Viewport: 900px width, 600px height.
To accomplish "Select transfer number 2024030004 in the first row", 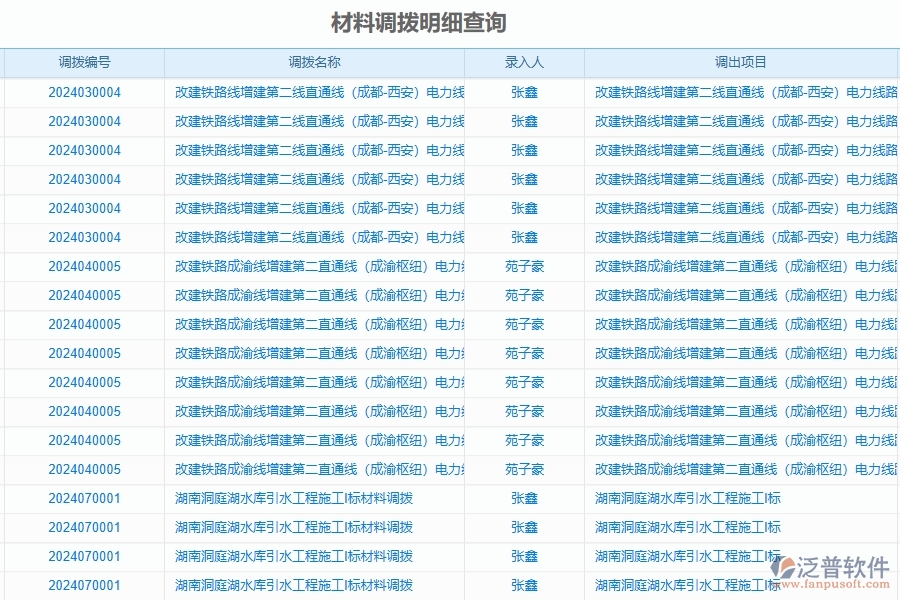I will pyautogui.click(x=85, y=92).
